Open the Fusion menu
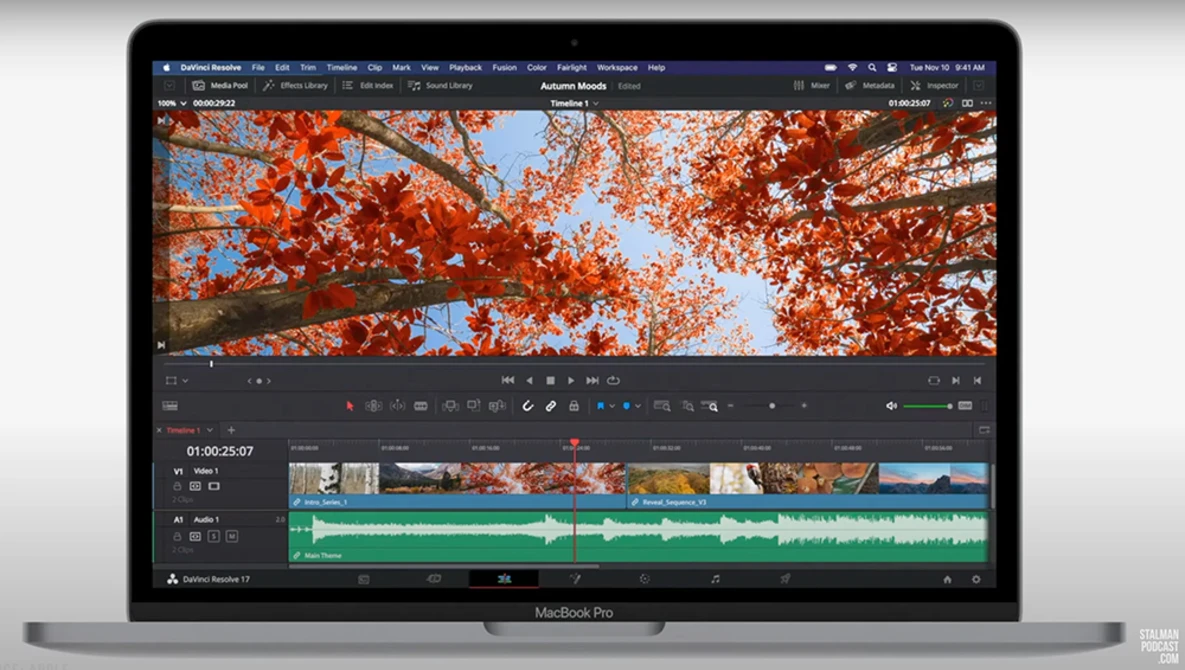Screen dimensions: 1185x670 [504, 67]
